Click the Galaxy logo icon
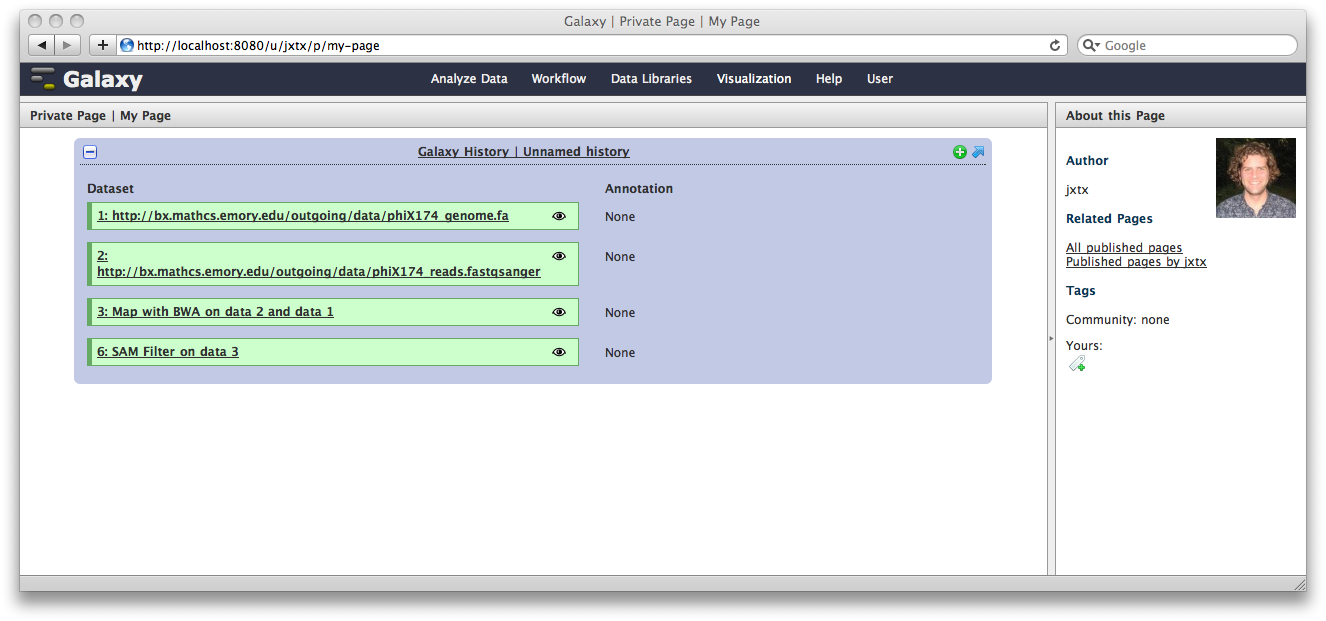Screen dimensions: 1326x621 [41, 78]
